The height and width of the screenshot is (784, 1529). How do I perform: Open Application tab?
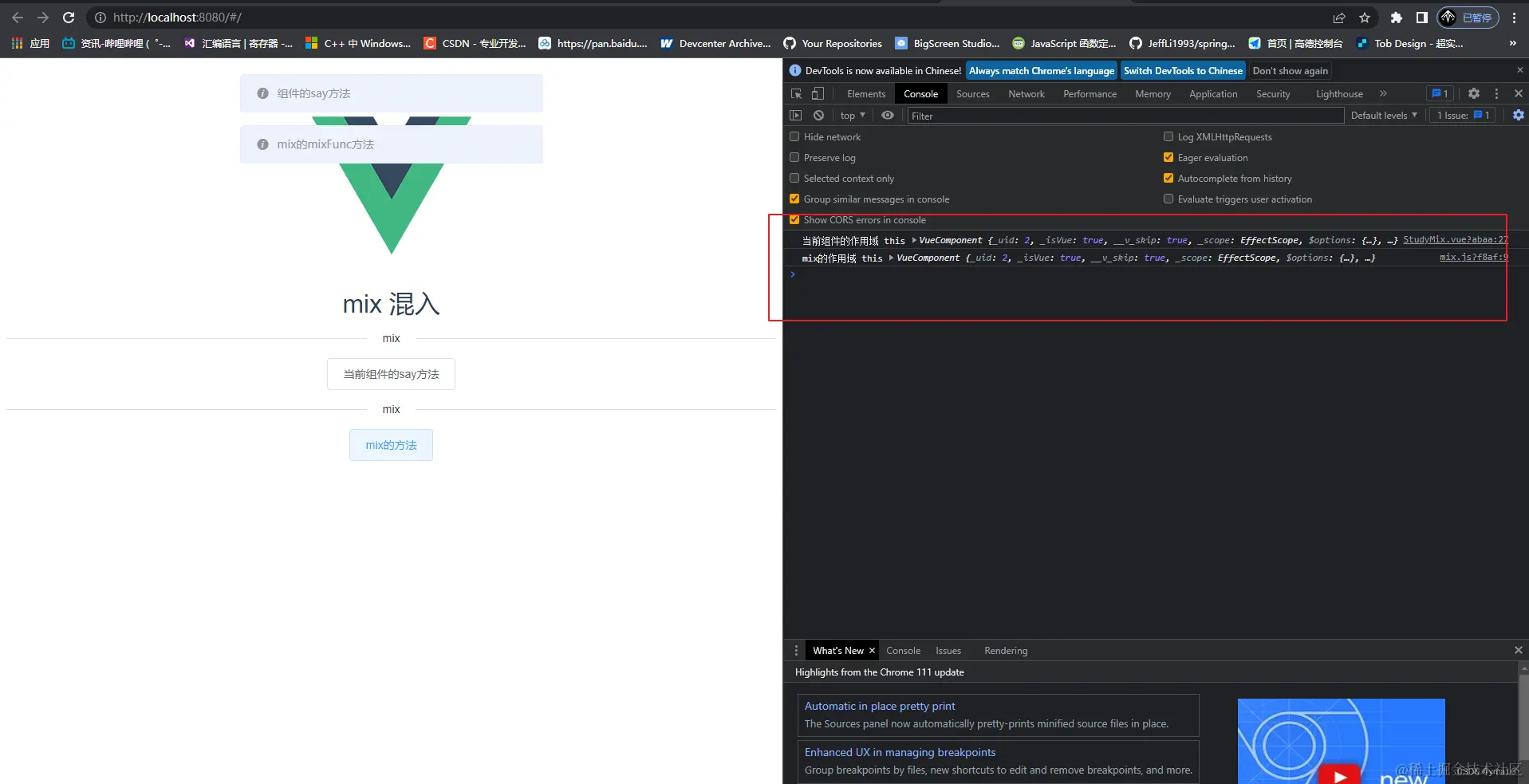1213,94
